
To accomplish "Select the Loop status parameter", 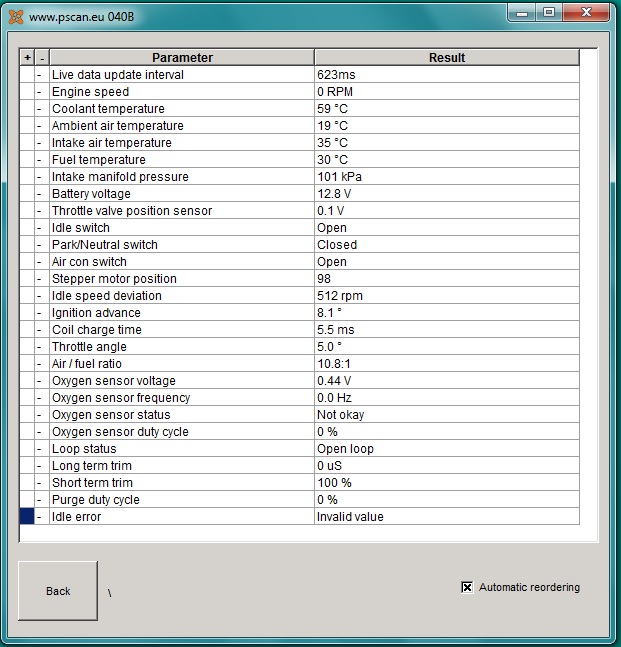I will click(x=182, y=449).
